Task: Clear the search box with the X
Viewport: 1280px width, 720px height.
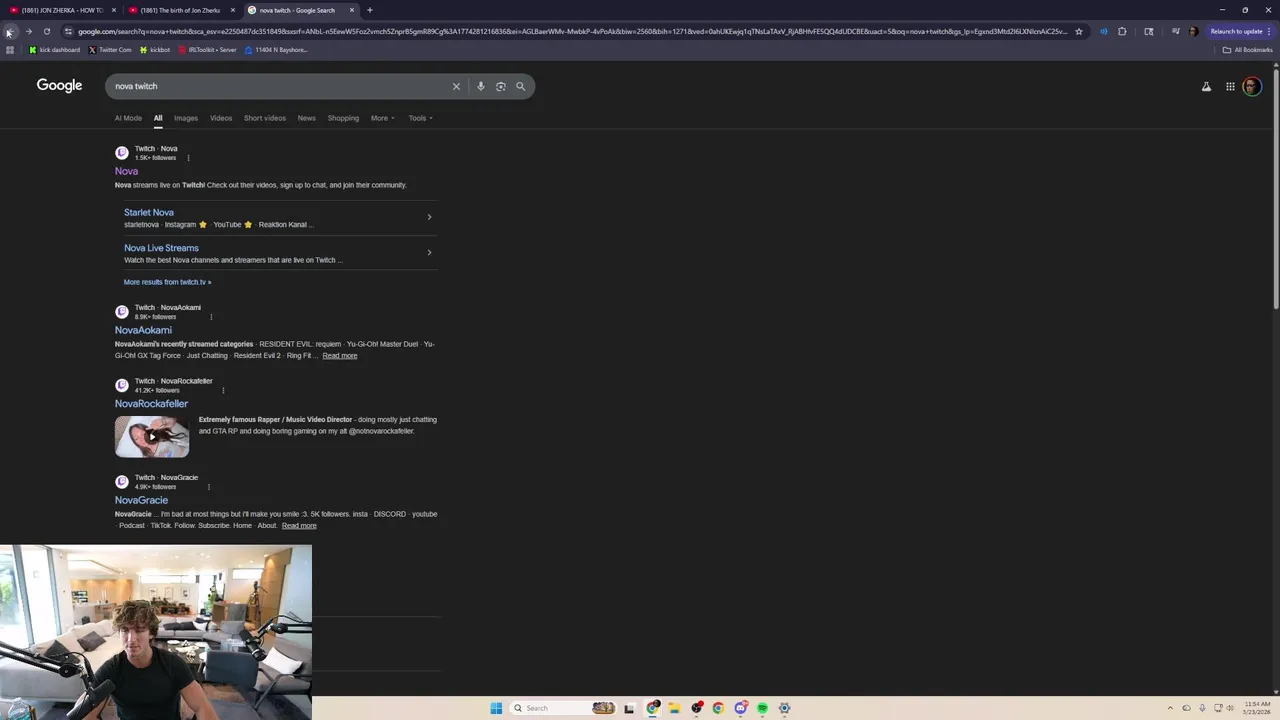Action: 456,86
